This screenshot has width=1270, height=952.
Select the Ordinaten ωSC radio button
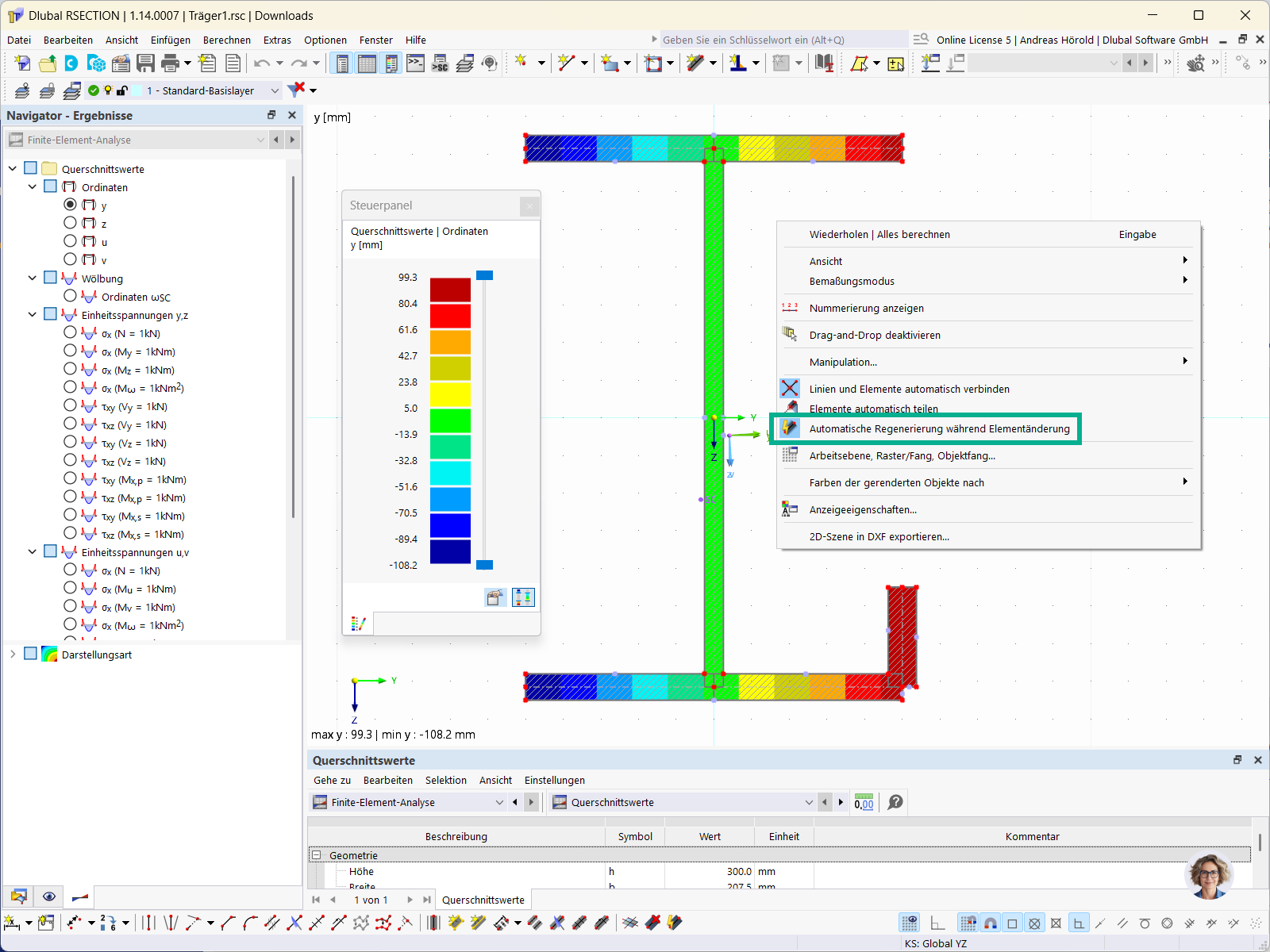click(71, 296)
